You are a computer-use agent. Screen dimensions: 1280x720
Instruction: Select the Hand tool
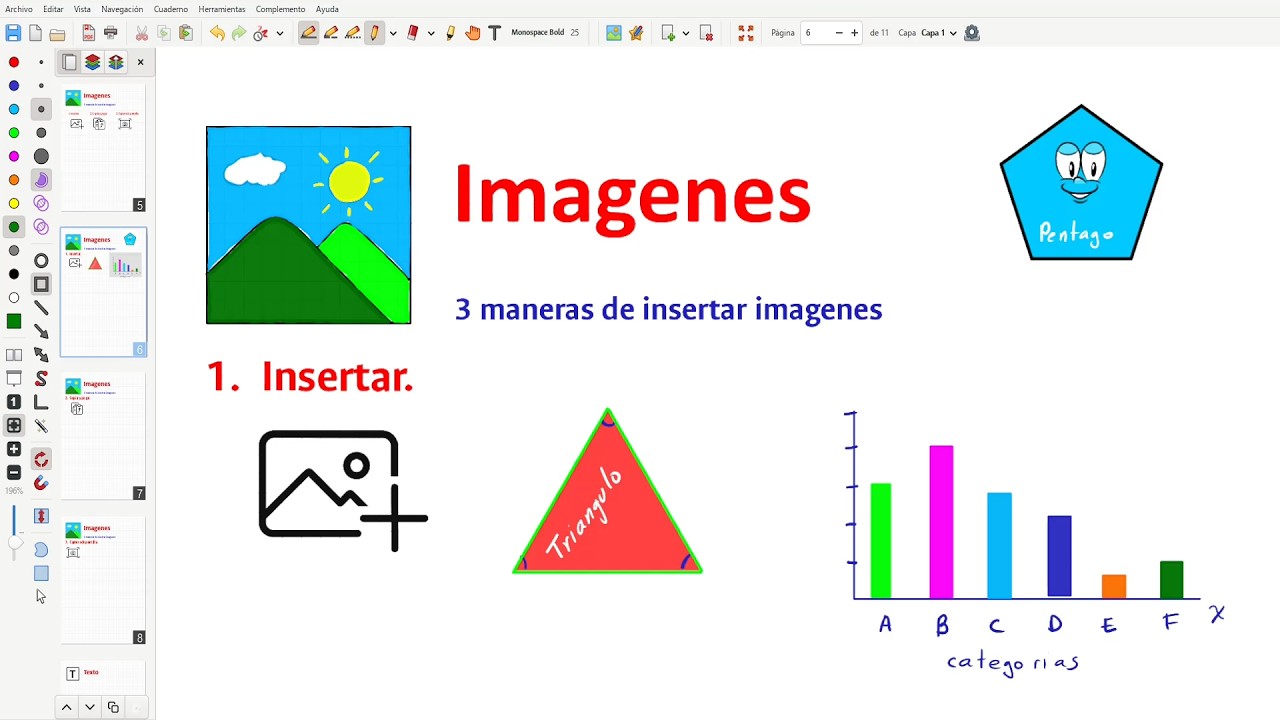(x=472, y=33)
